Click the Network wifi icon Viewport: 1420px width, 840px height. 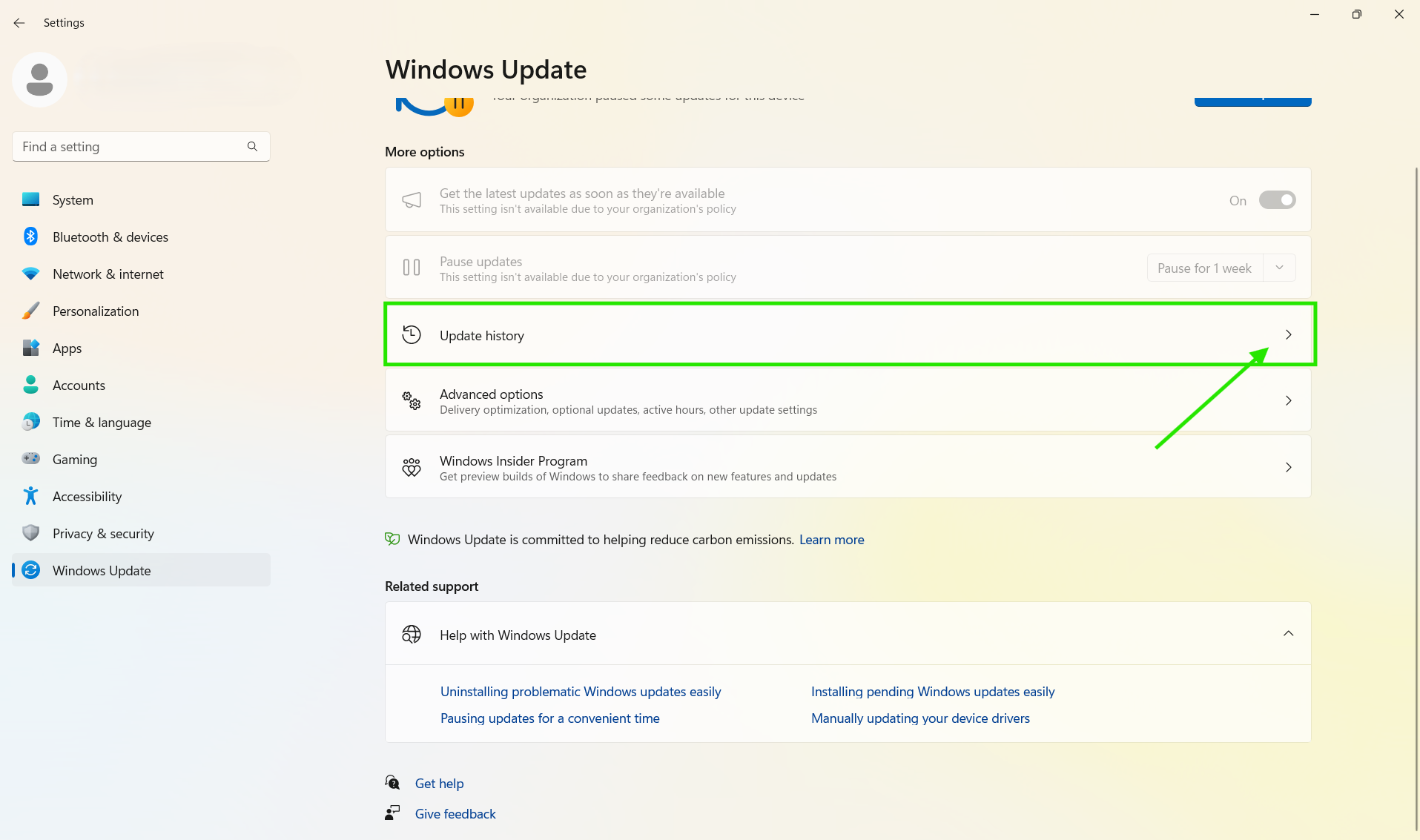(x=30, y=274)
